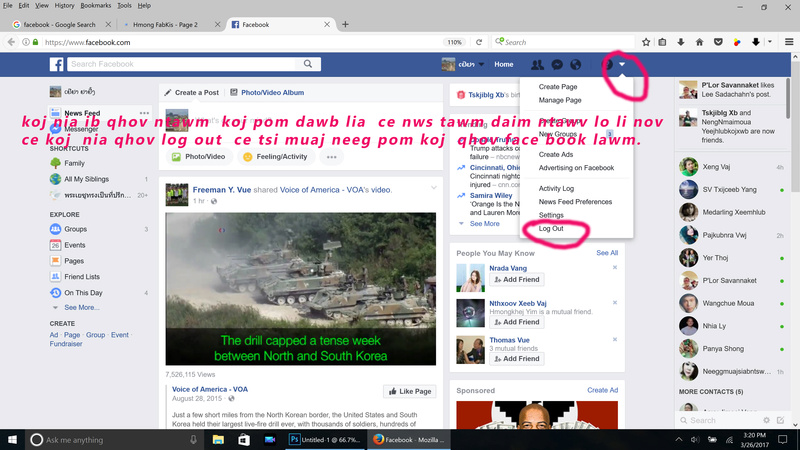Image resolution: width=800 pixels, height=450 pixels.
Task: Open the History menu in menu bar
Action: click(64, 6)
